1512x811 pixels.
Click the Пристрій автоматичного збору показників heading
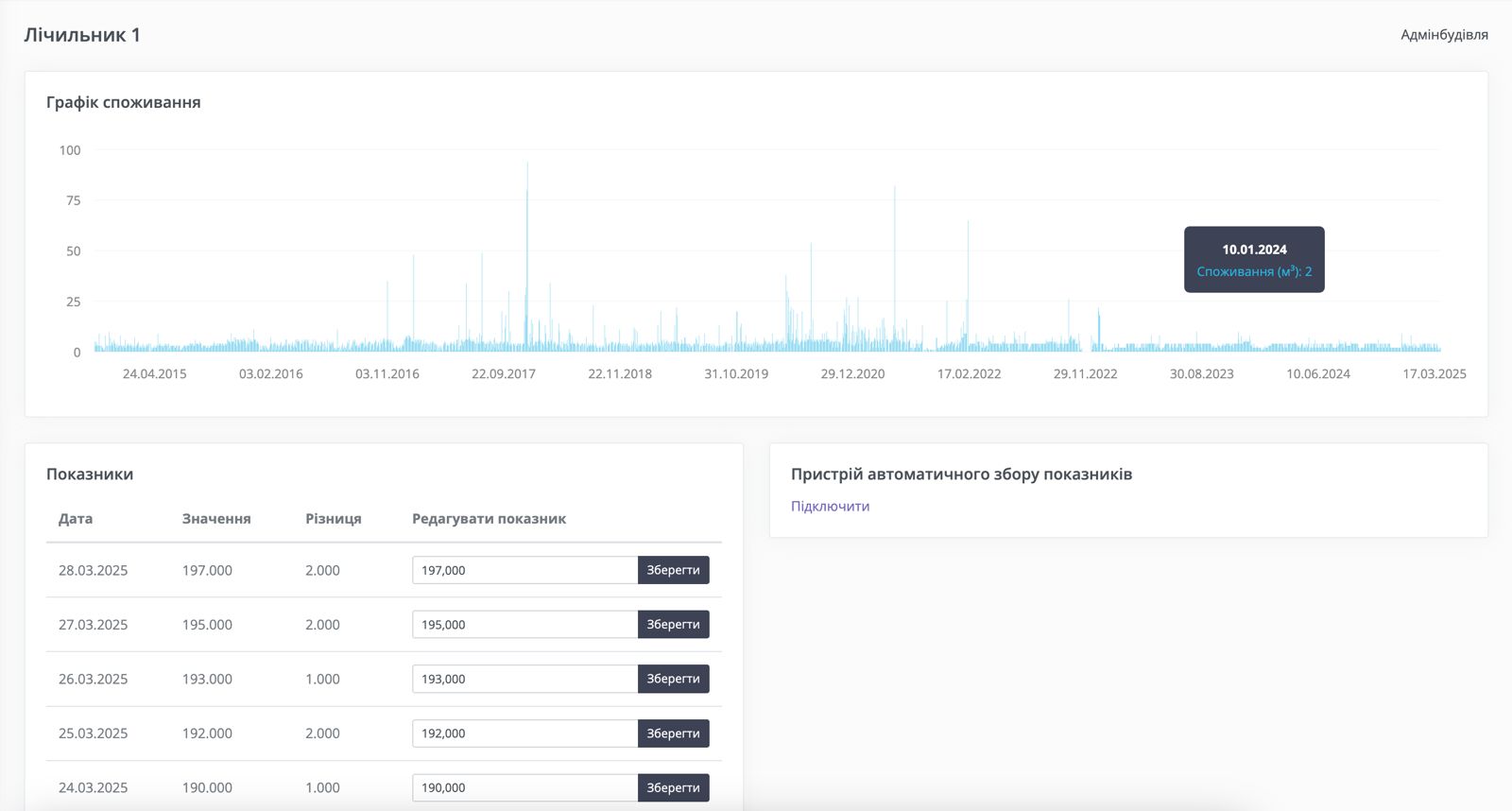(961, 475)
